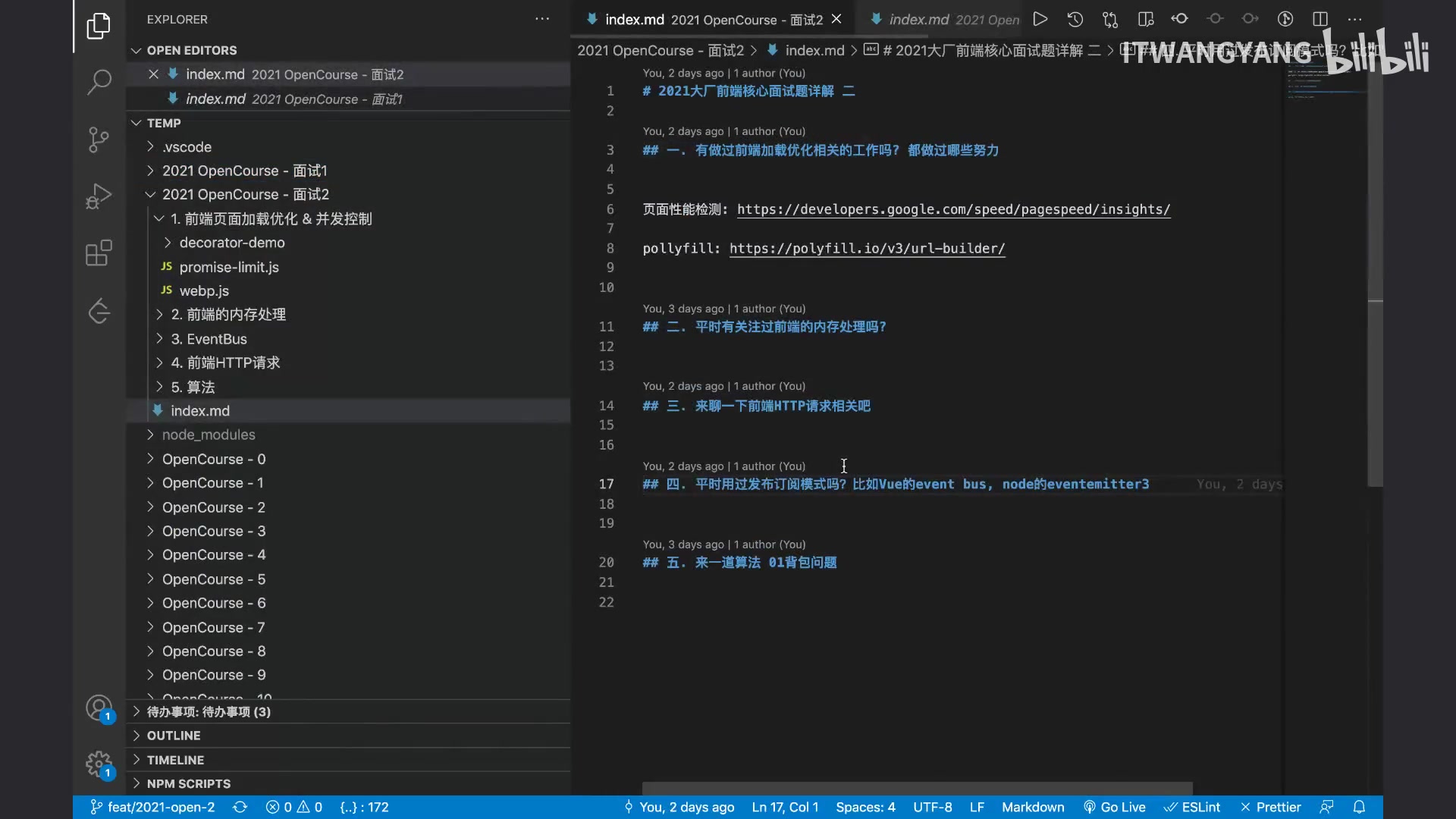
Task: Click ESLint status bar item
Action: click(x=1192, y=807)
